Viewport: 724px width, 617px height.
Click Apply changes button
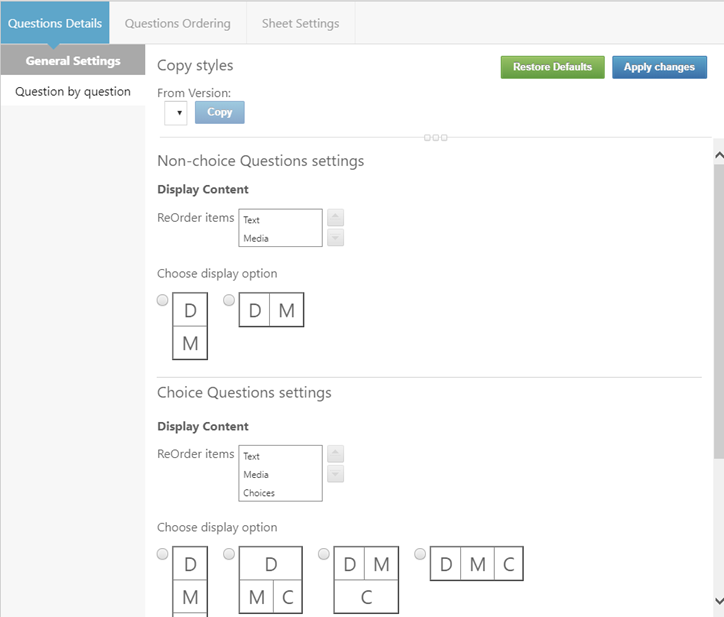click(659, 67)
